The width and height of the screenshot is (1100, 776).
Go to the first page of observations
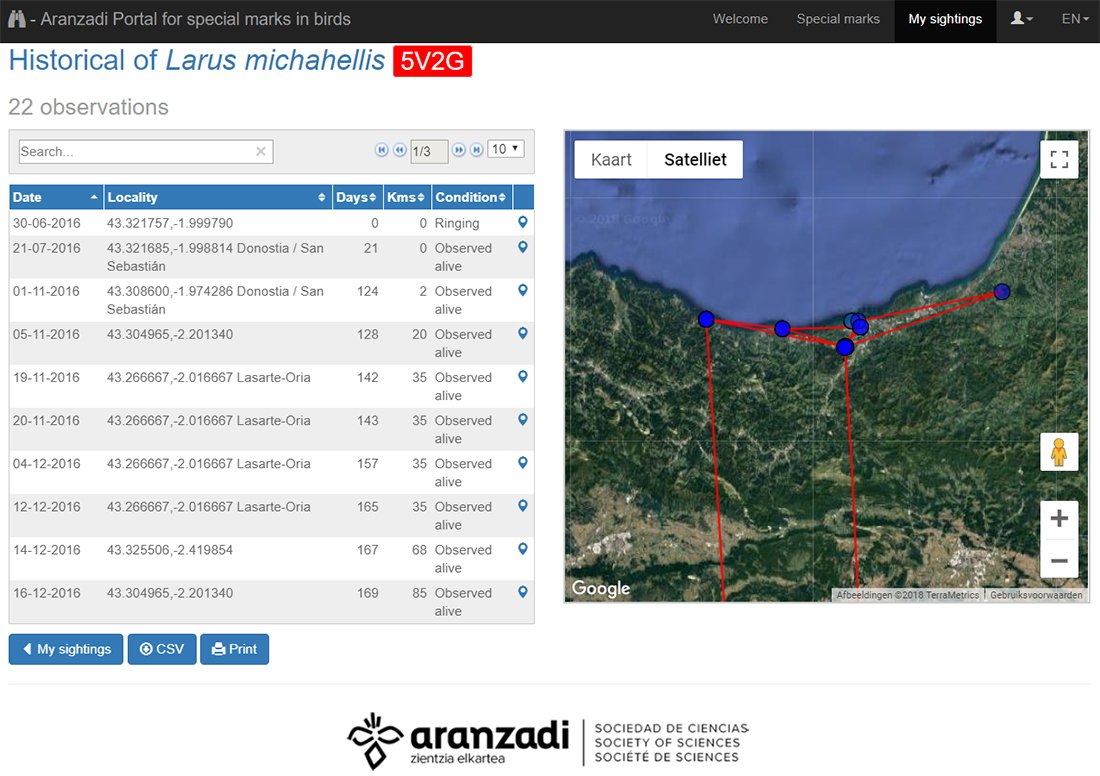click(x=381, y=150)
